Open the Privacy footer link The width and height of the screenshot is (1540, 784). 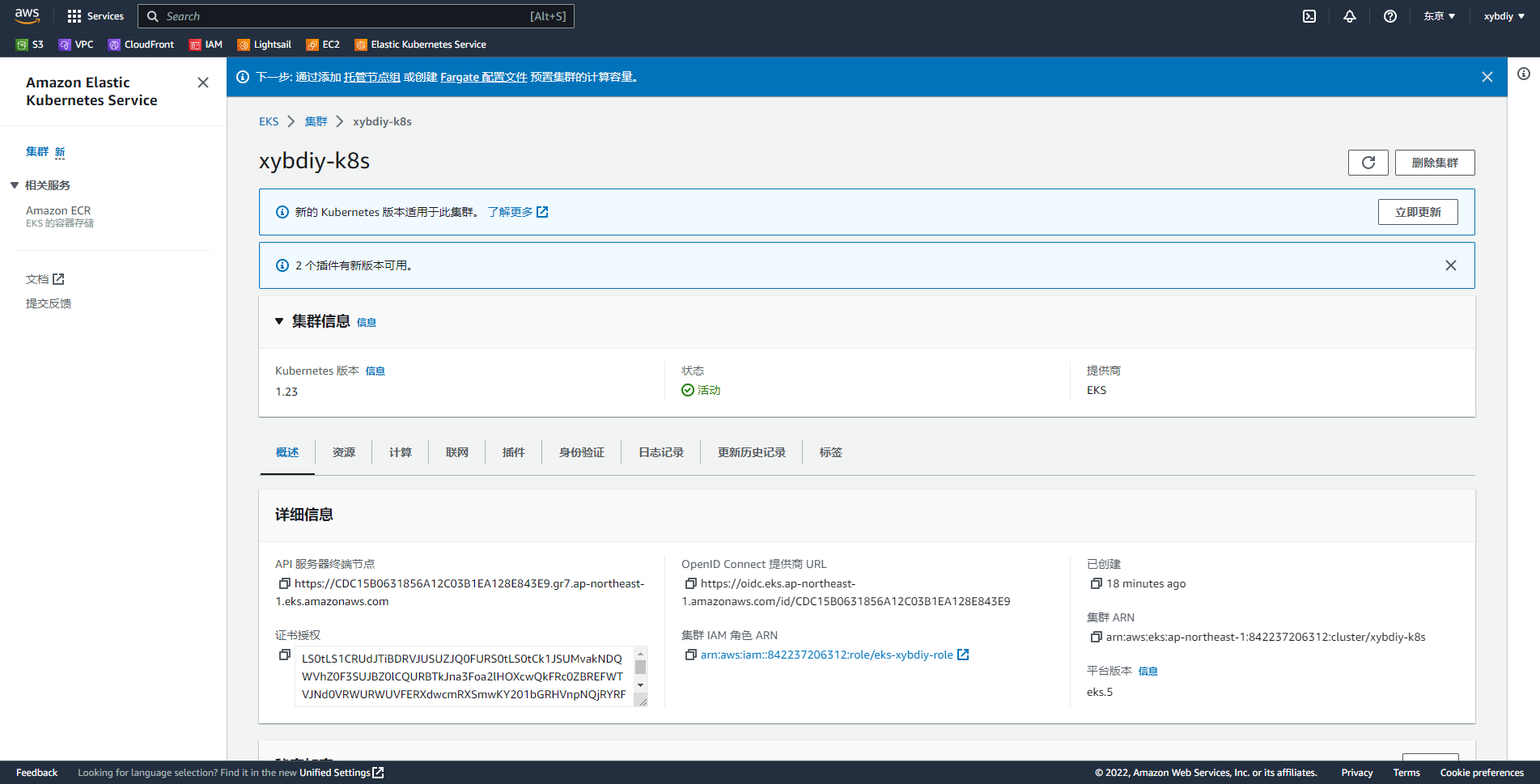[1357, 773]
